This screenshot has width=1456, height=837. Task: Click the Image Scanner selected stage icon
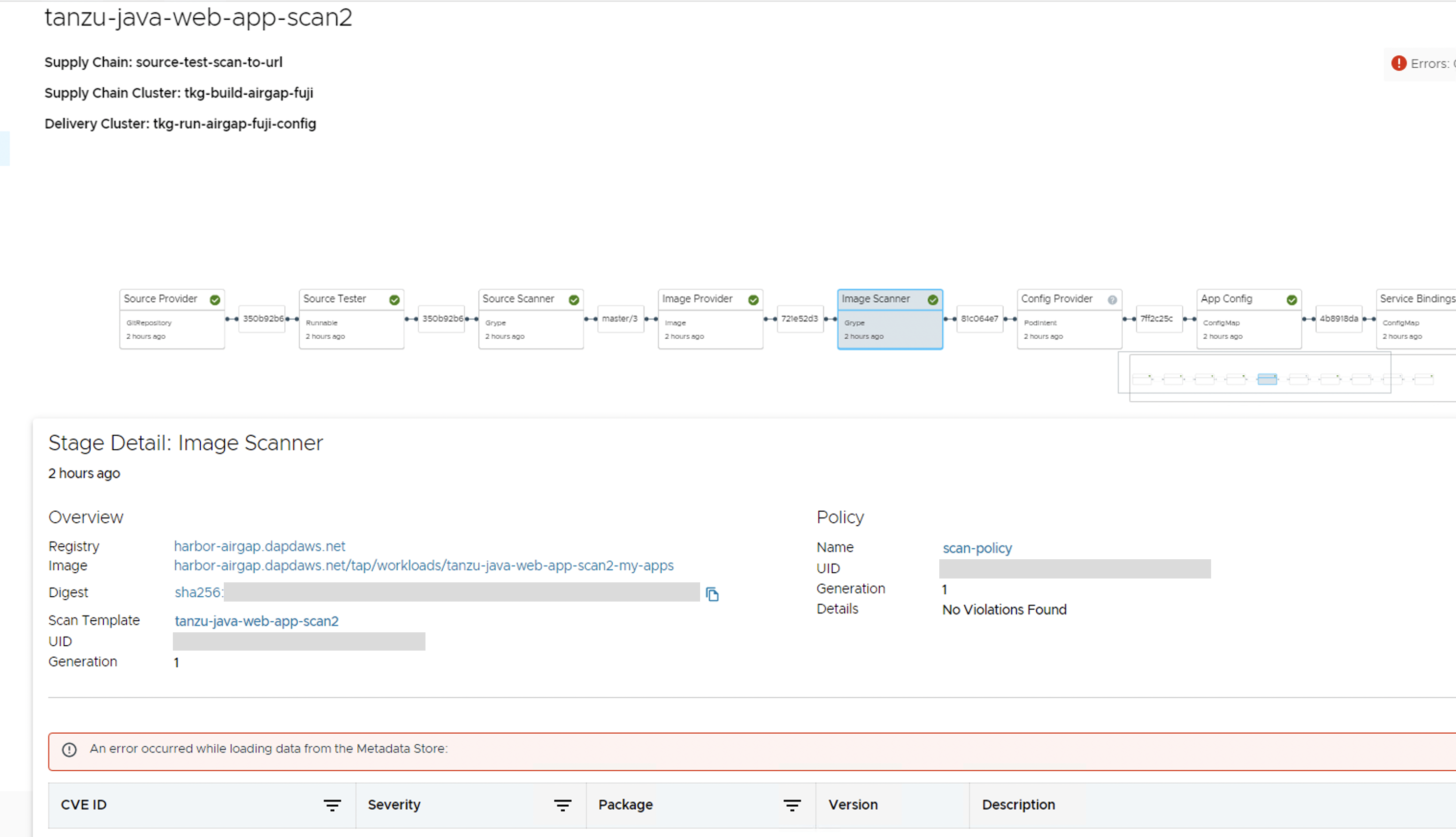pyautogui.click(x=932, y=298)
